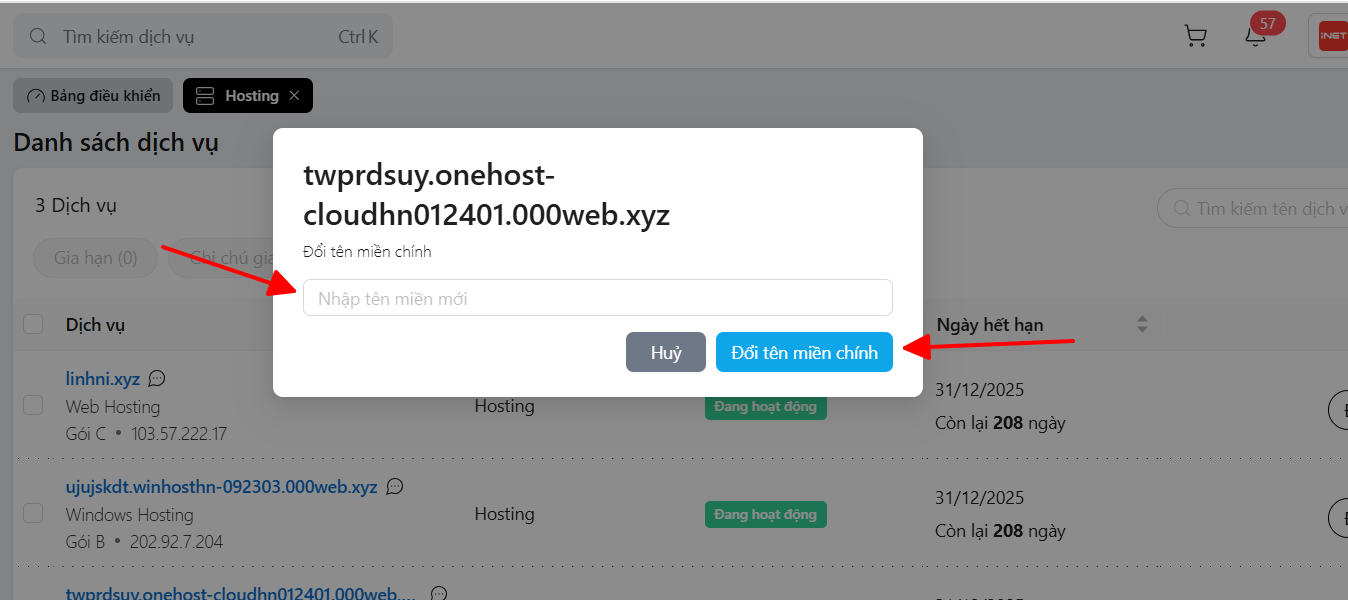This screenshot has width=1348, height=600.
Task: Open the notifications bell with 57 badge
Action: (1256, 35)
